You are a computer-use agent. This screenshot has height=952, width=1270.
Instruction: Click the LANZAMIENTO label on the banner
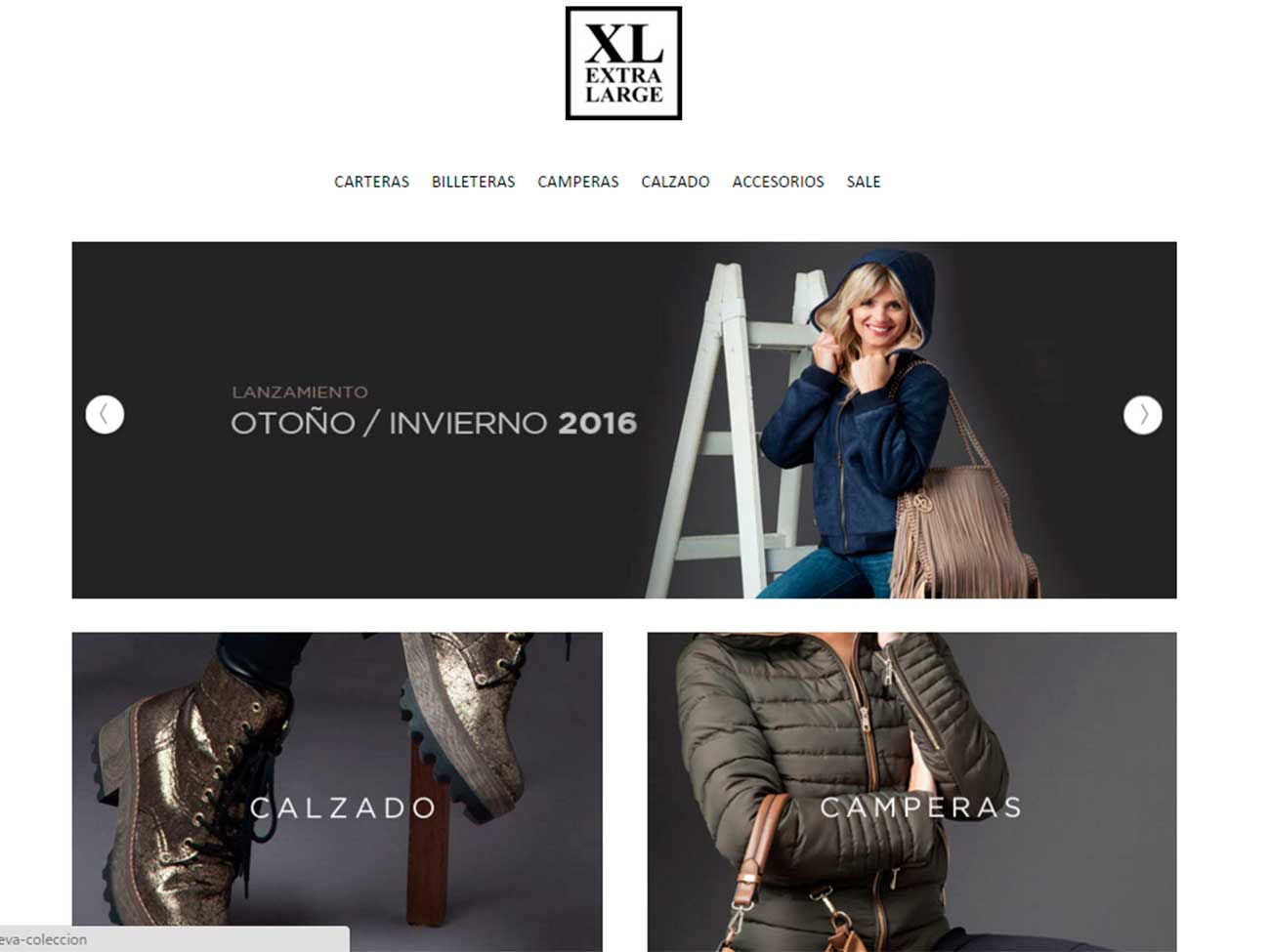tap(300, 392)
